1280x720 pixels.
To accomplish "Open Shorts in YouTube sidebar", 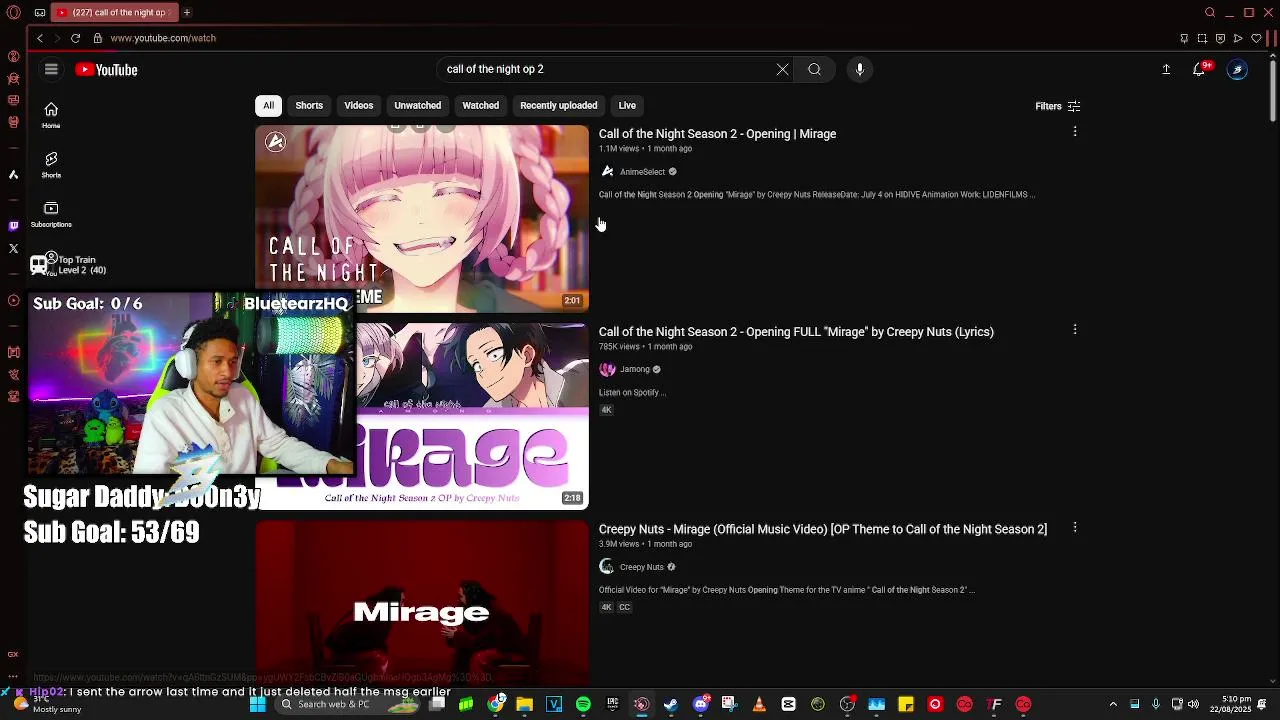I will click(x=51, y=165).
